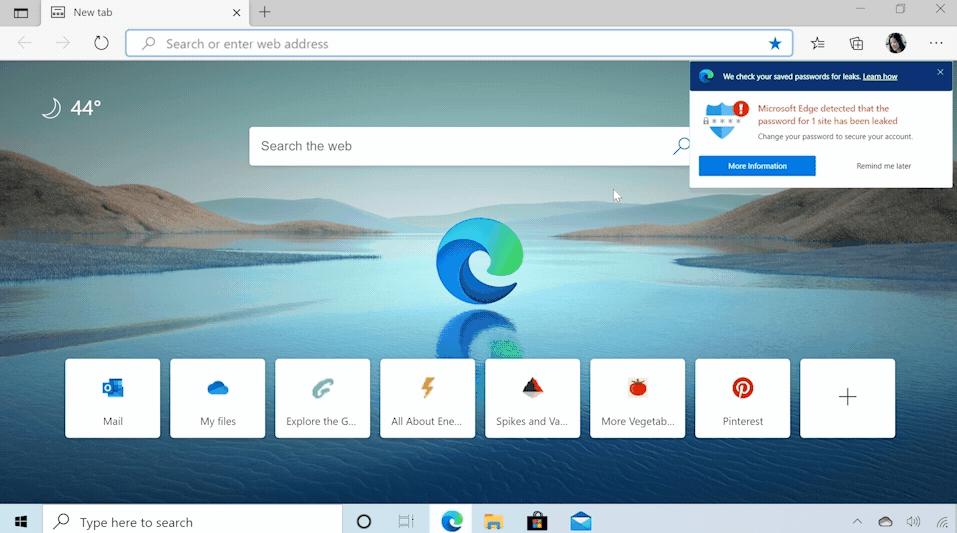
Task: Open the vertical tabs icon at top-left
Action: [21, 12]
